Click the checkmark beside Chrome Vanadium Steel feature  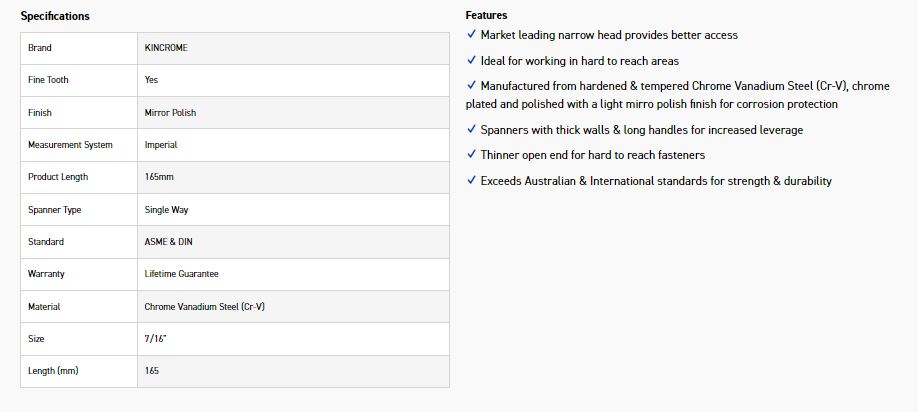471,87
